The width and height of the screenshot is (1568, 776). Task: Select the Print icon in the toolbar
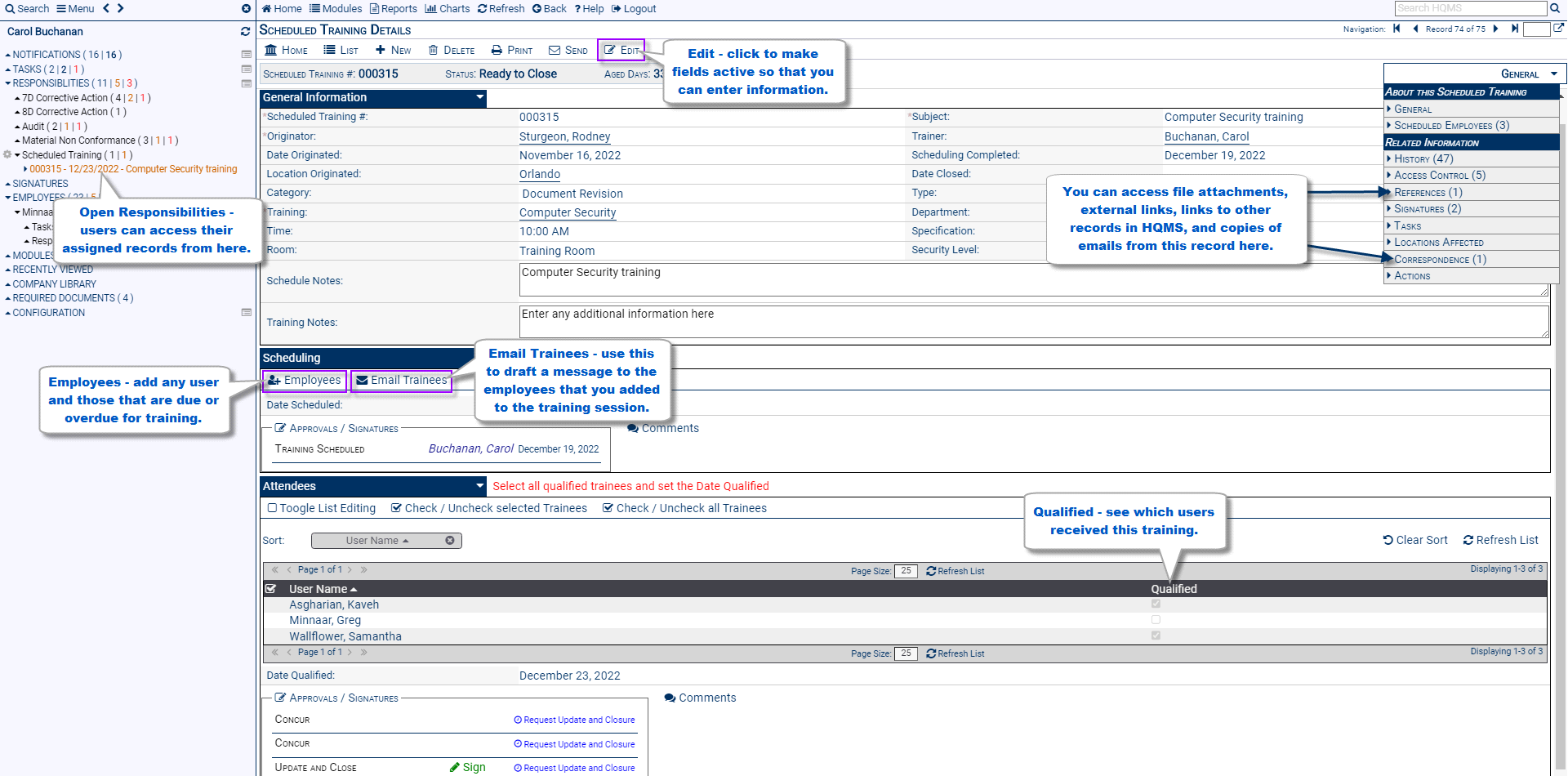click(511, 50)
